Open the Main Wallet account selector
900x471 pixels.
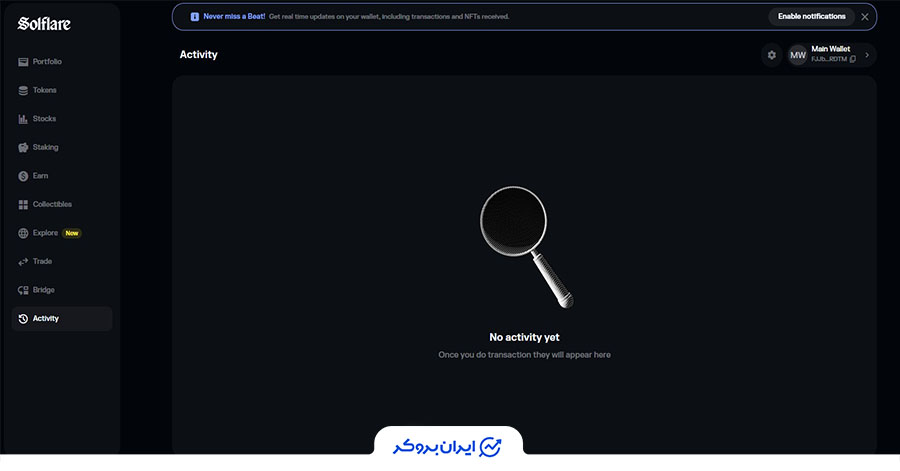click(x=830, y=55)
